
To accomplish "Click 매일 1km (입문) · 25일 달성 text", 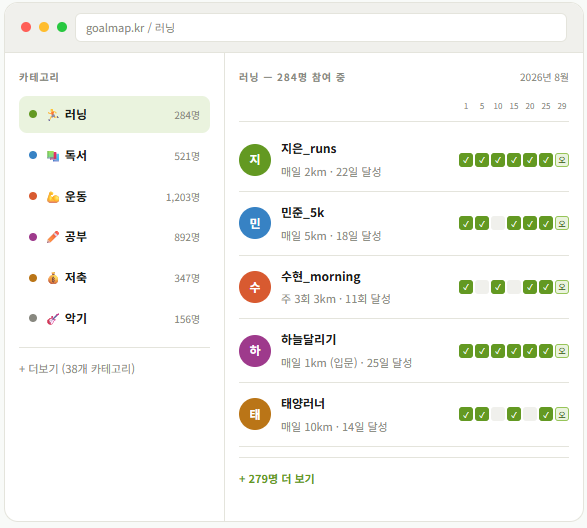I will (346, 363).
